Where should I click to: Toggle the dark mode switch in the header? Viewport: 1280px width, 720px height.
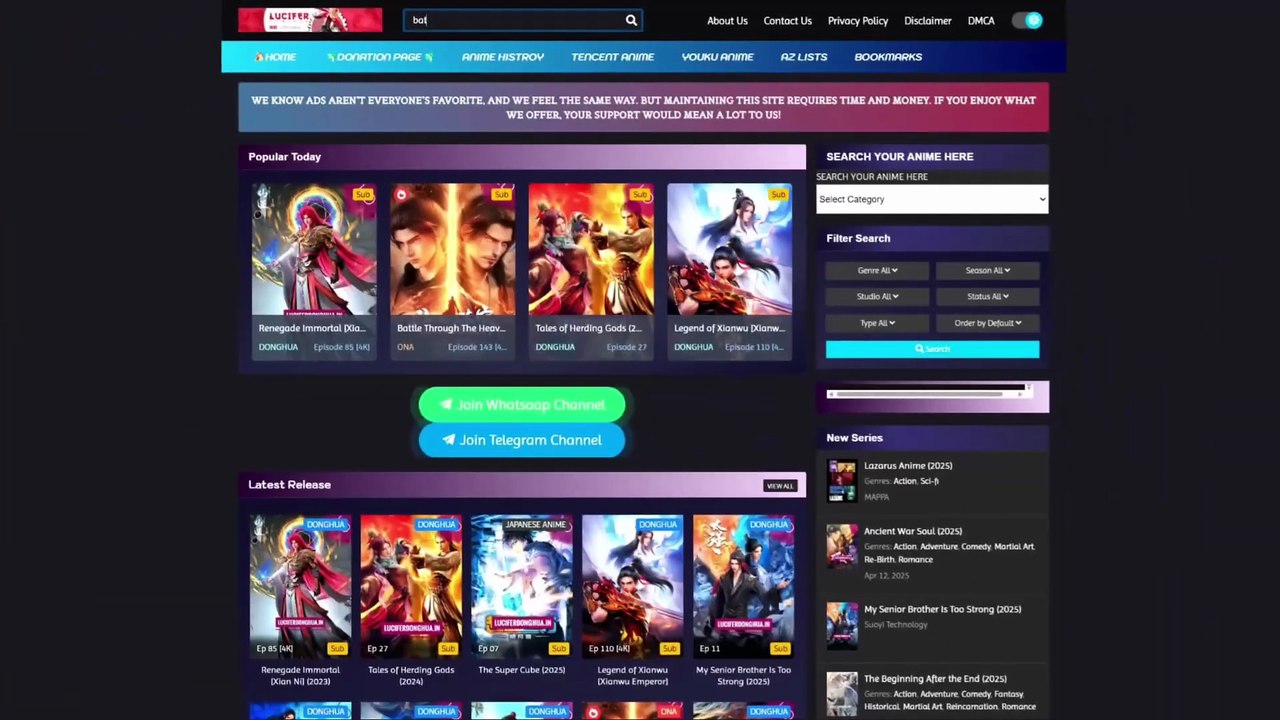pos(1027,20)
